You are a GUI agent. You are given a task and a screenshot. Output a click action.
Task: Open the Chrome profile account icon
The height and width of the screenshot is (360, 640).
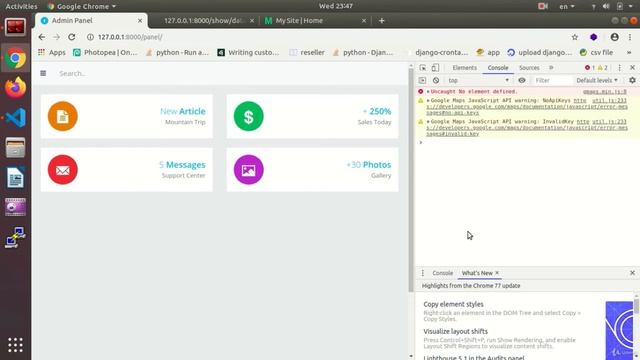614,37
